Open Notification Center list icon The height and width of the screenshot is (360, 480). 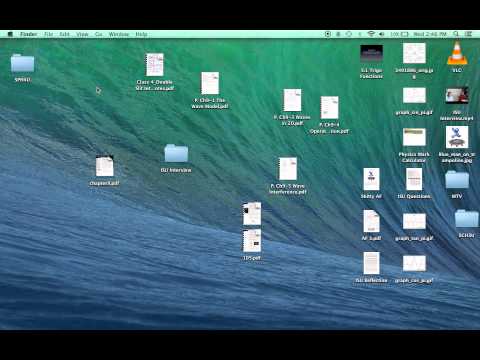click(468, 34)
